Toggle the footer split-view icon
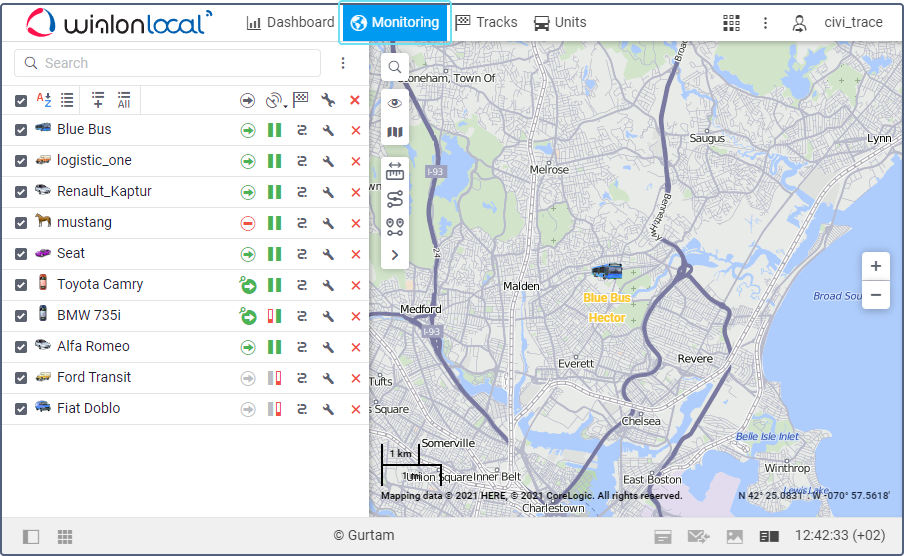This screenshot has width=904, height=556. click(769, 537)
